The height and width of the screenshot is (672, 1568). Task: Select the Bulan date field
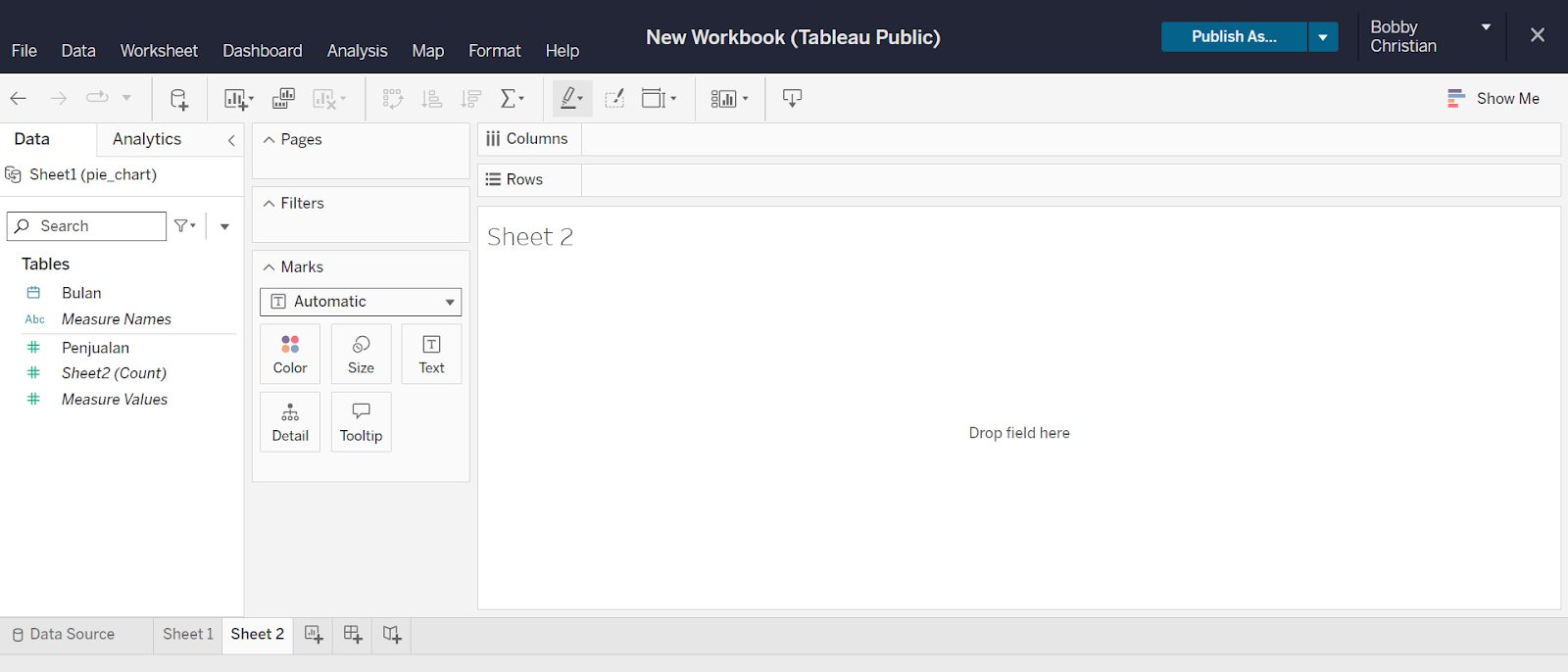pyautogui.click(x=81, y=293)
